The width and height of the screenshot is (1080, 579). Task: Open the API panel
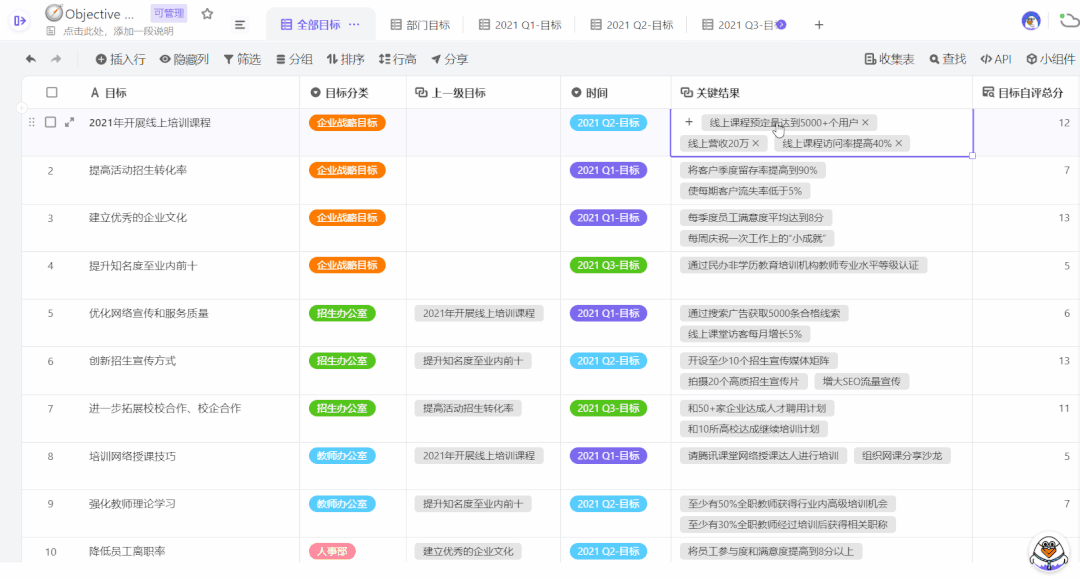coord(996,59)
